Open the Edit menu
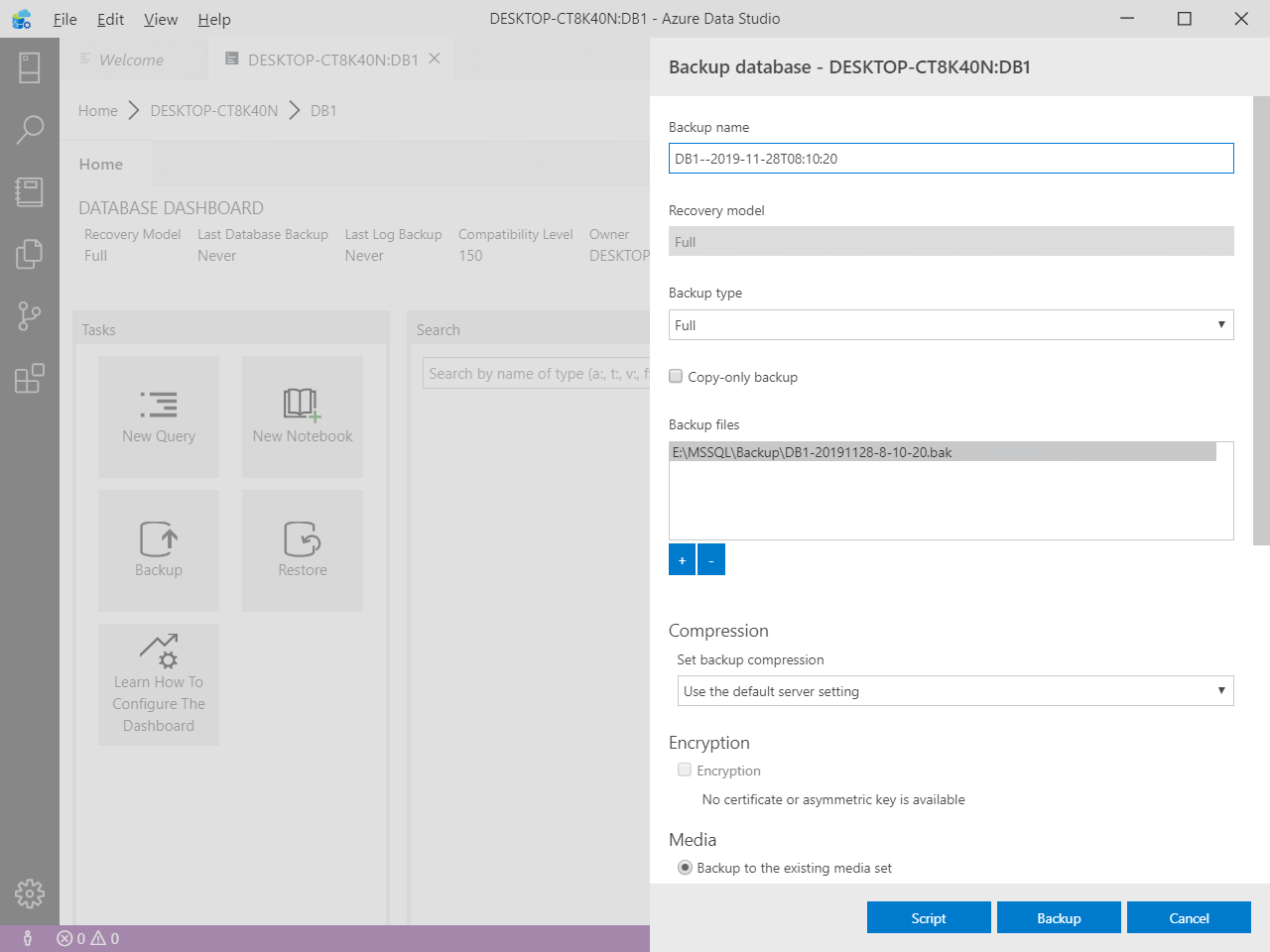The height and width of the screenshot is (952, 1270). (x=111, y=19)
